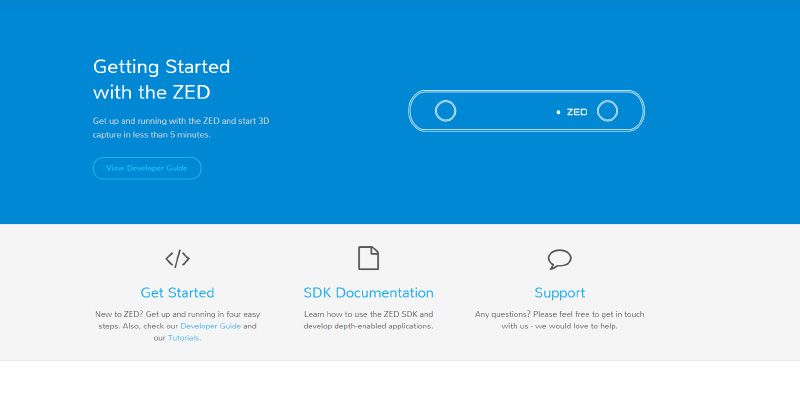Screen dimensions: 800x400
Task: Click the 'Any questions? Please feel free' text
Action: click(560, 320)
